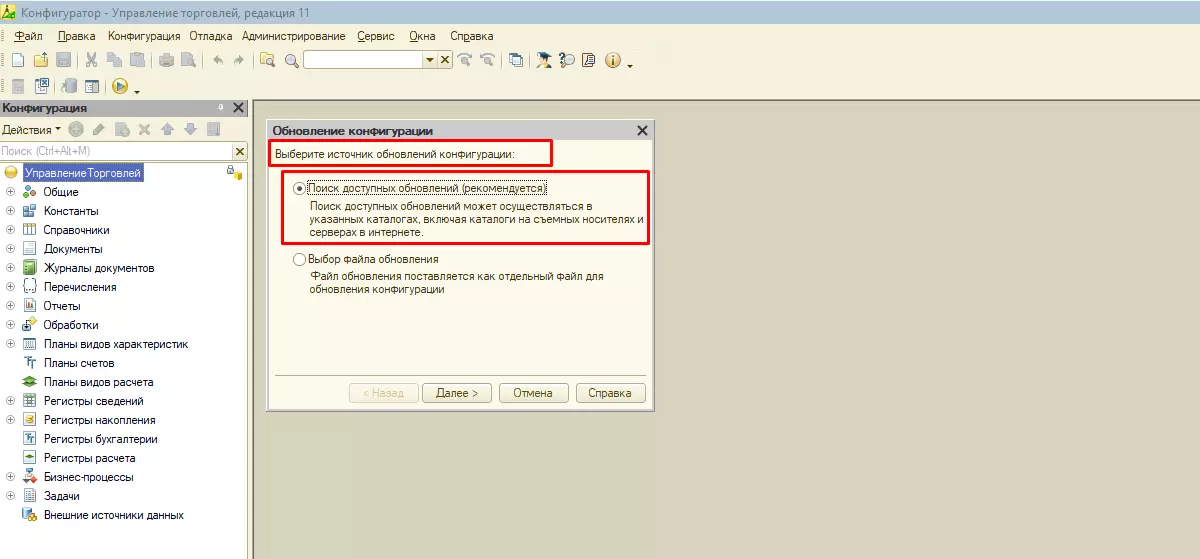Select the Регистры бухгалтерии tree item
Screen dimensions: 1200x559
pos(100,439)
